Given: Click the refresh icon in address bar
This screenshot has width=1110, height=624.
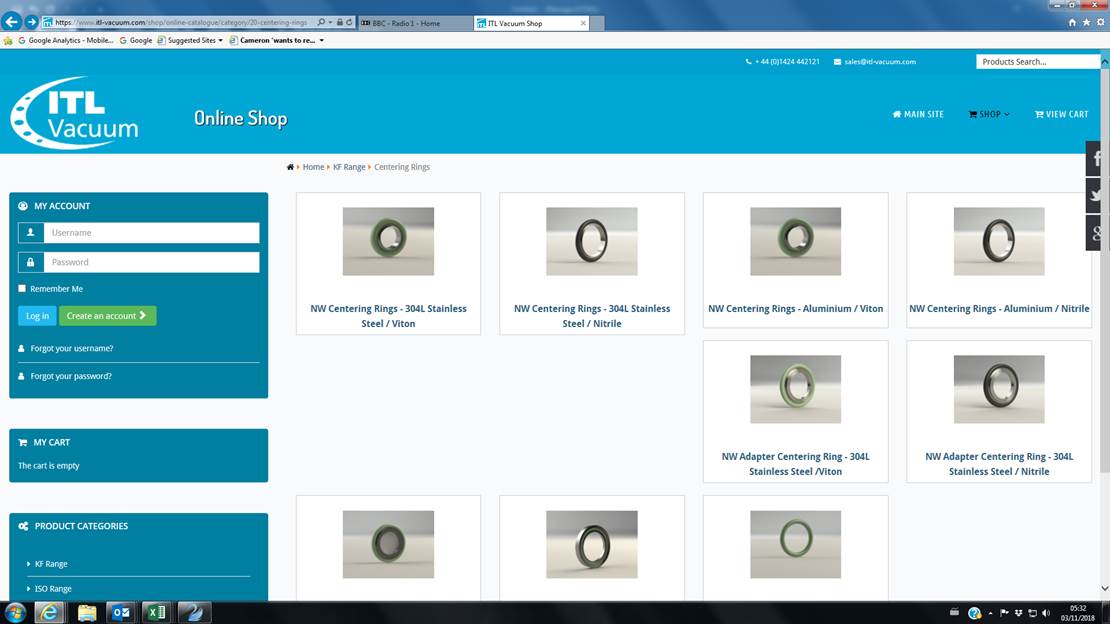Looking at the screenshot, I should 349,22.
